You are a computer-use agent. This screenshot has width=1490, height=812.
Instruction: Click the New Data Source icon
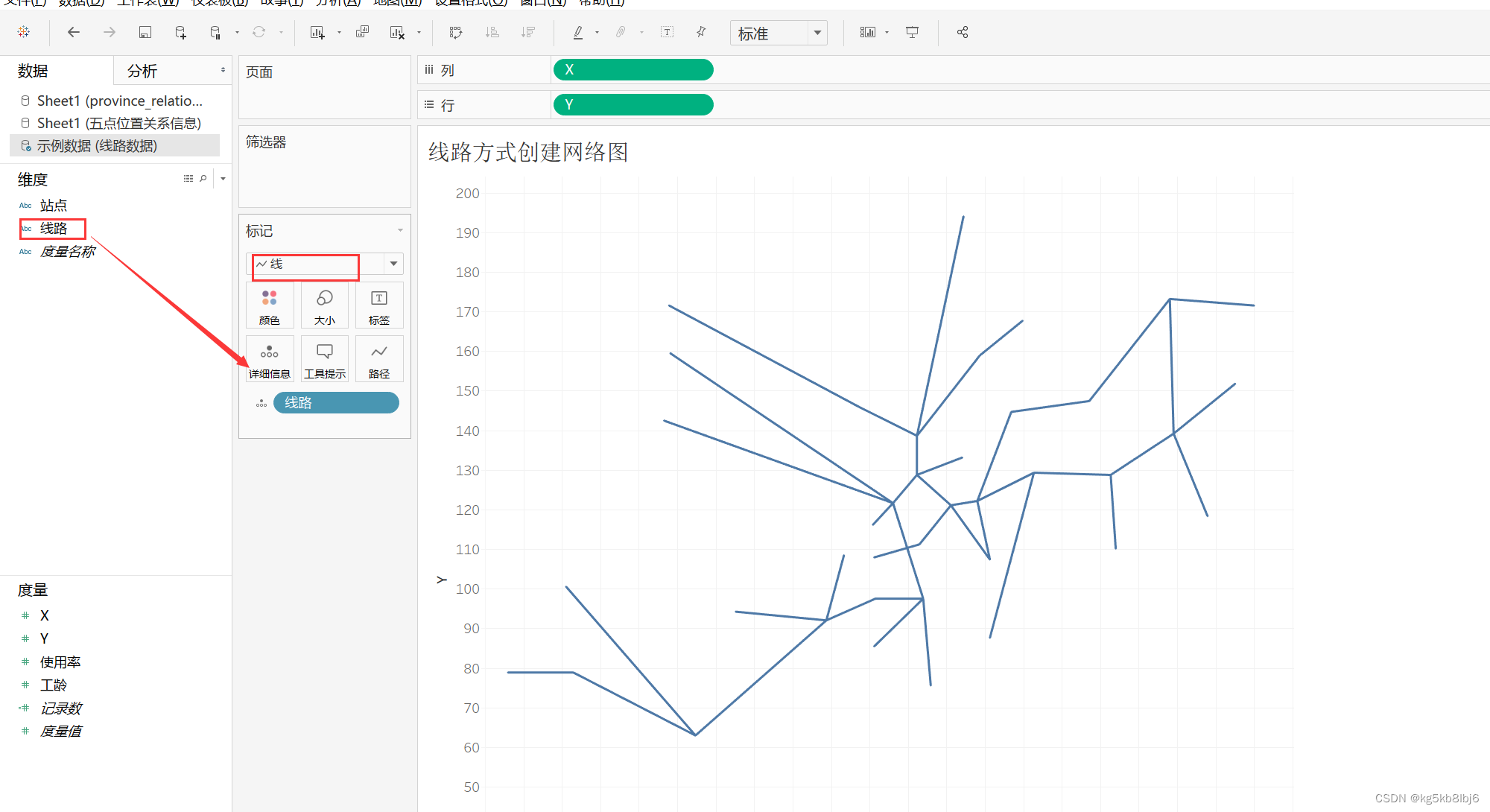[x=181, y=32]
